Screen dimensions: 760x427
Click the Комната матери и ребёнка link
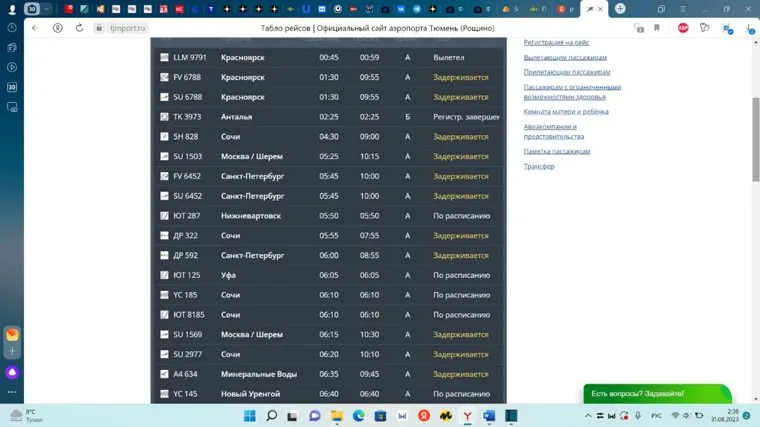(x=565, y=112)
